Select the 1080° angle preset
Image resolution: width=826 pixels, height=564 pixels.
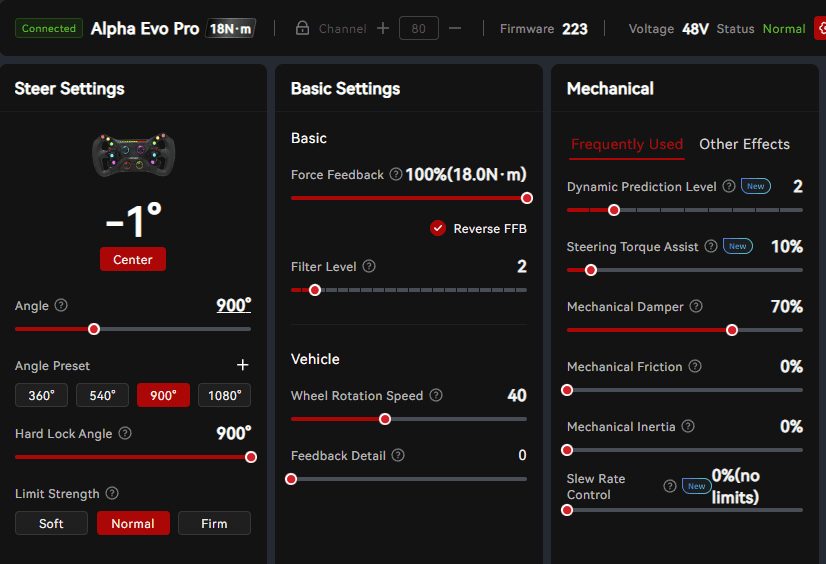[224, 395]
